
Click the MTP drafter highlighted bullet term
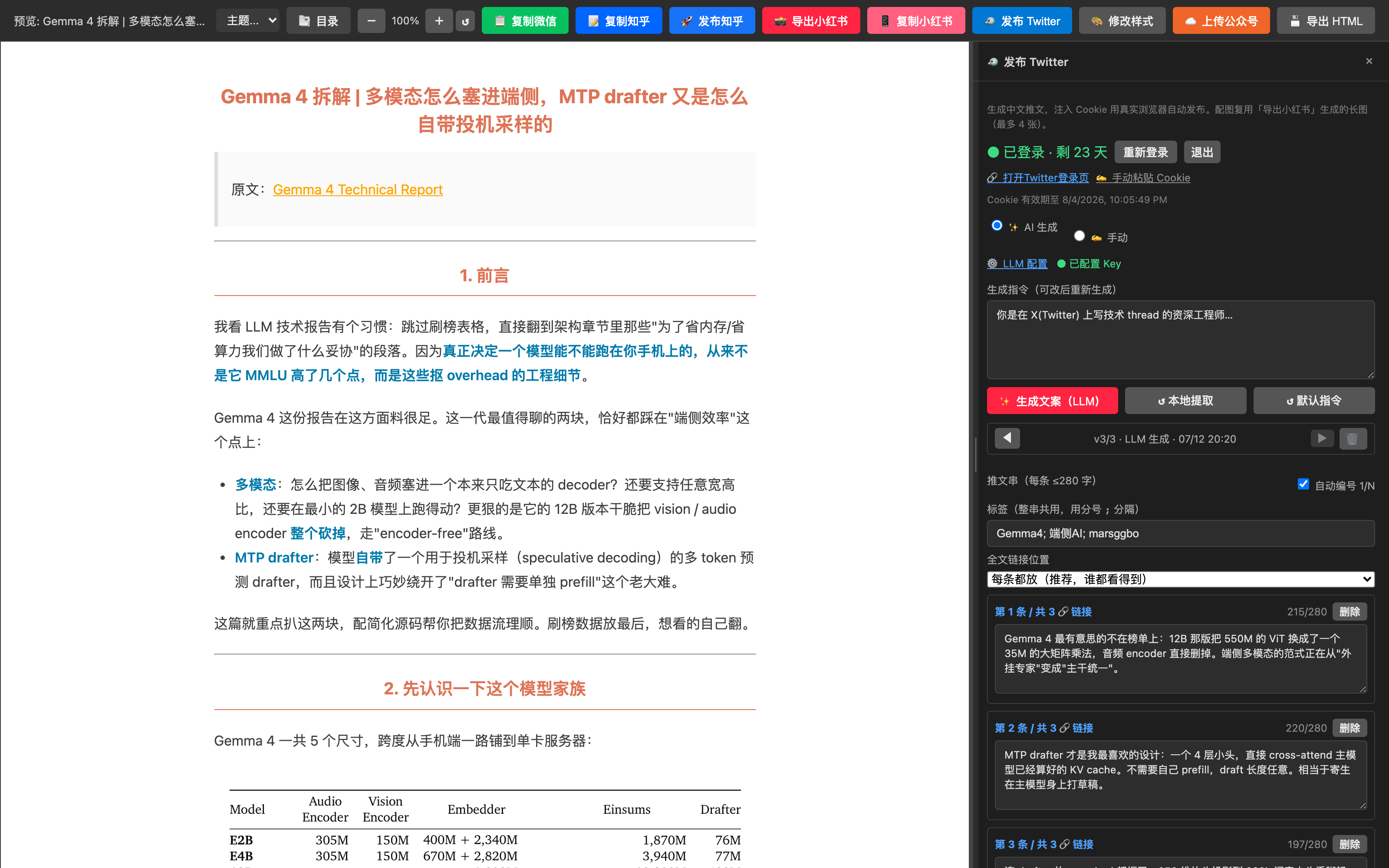point(274,558)
